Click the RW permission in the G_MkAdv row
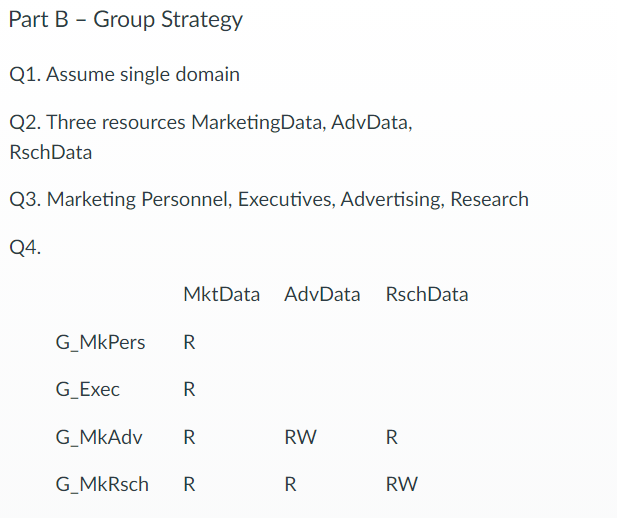 point(300,437)
